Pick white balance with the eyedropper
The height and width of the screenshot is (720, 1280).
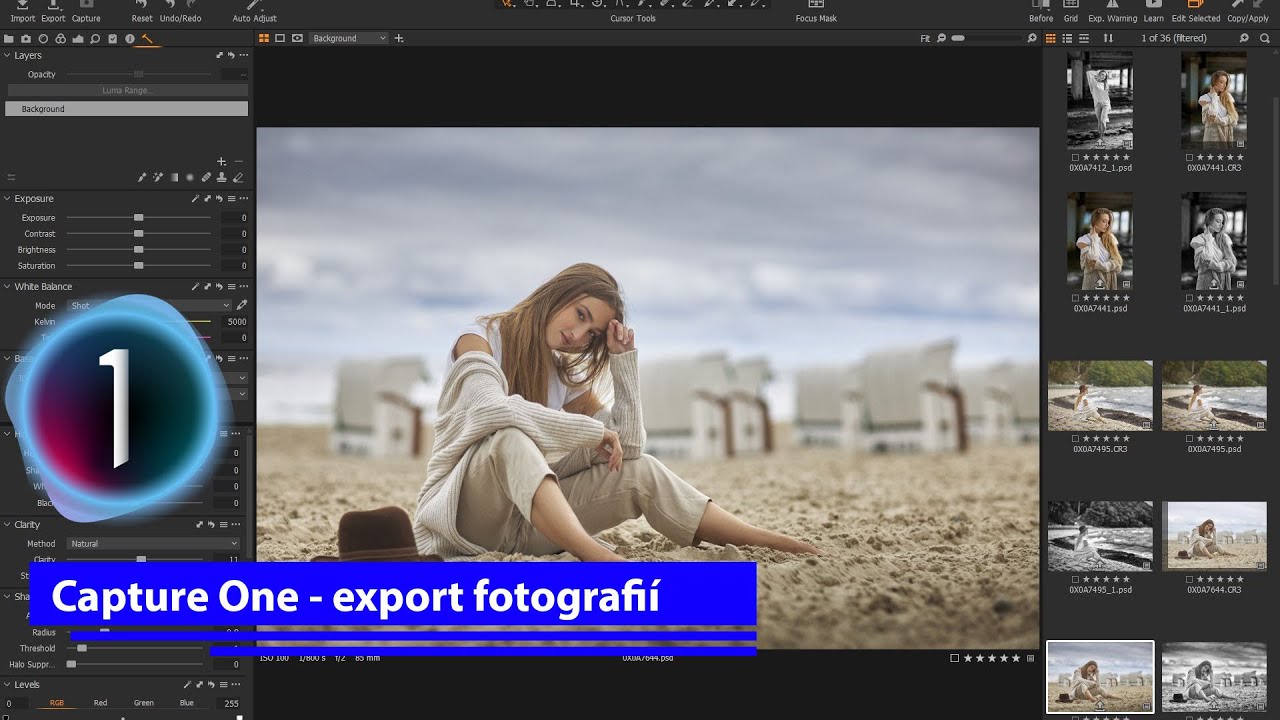pos(241,305)
